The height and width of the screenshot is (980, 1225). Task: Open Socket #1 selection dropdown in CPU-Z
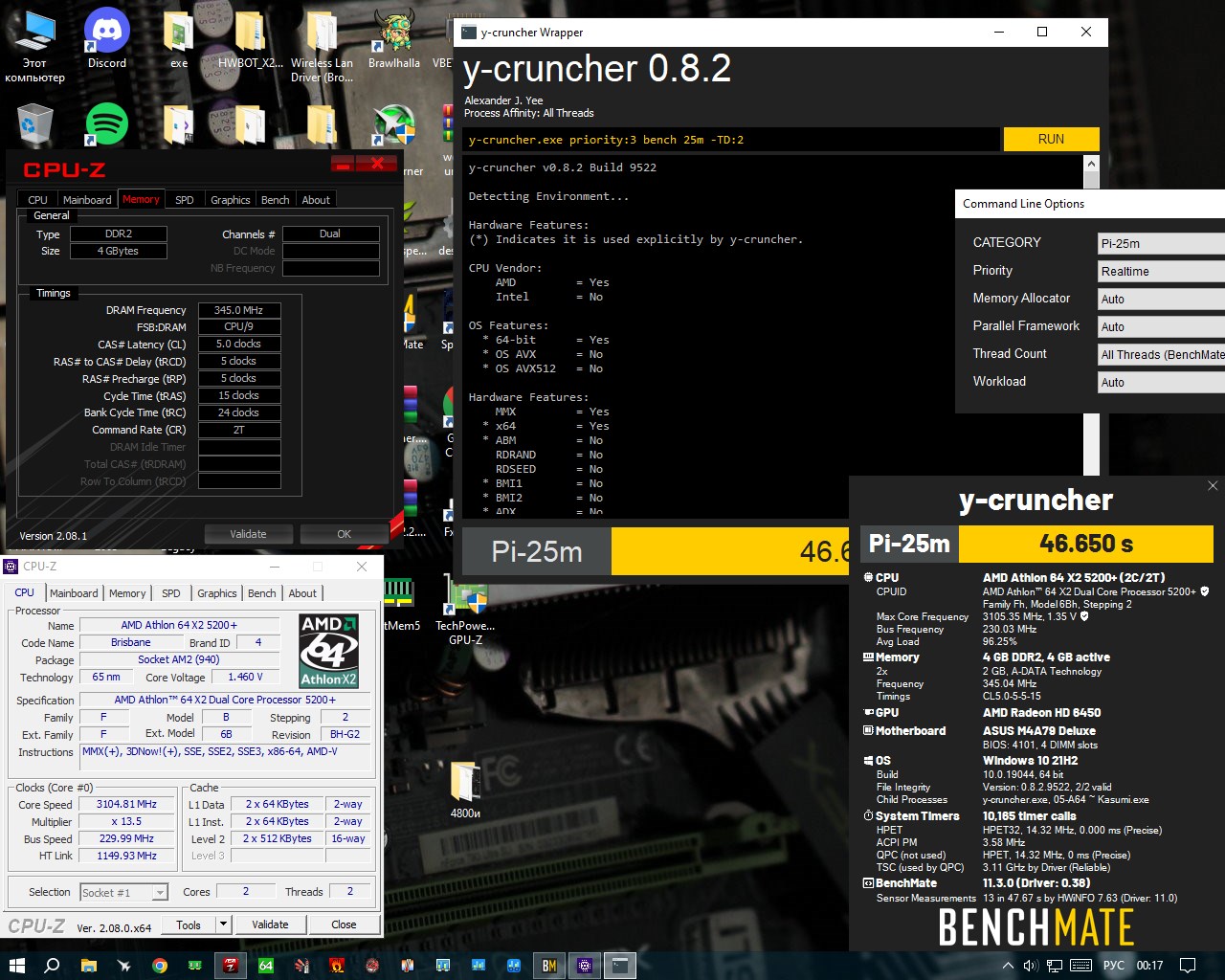124,892
